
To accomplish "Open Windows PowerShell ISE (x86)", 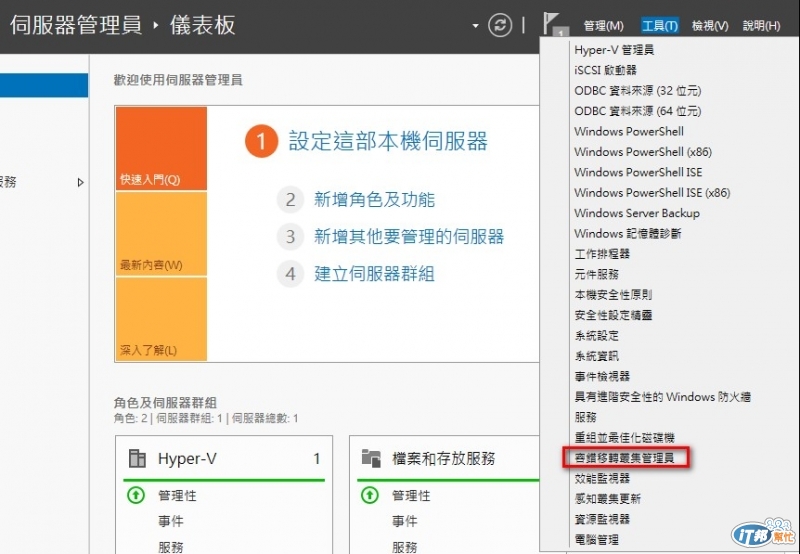I will (652, 192).
